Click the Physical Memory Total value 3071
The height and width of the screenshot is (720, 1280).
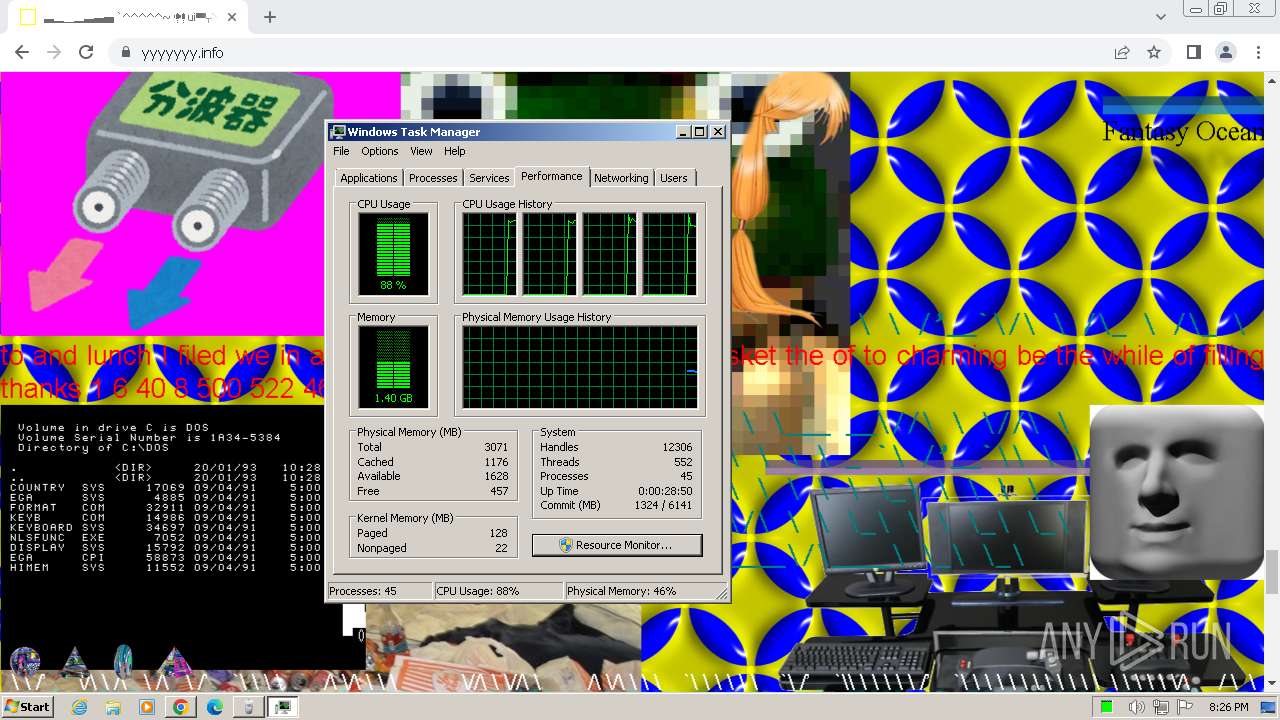coord(496,447)
